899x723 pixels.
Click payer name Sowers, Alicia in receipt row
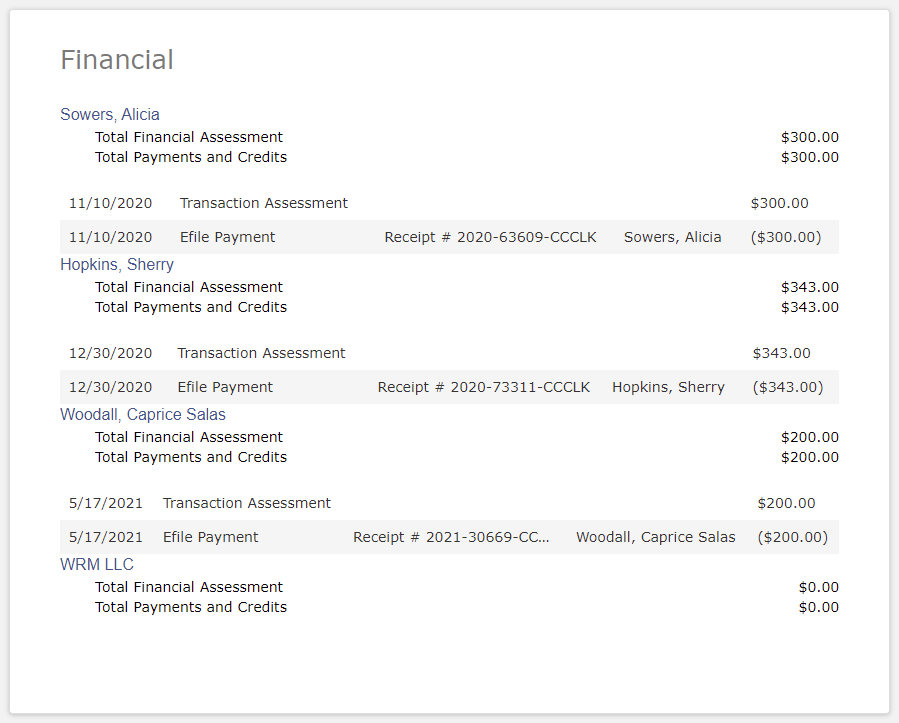coord(673,237)
